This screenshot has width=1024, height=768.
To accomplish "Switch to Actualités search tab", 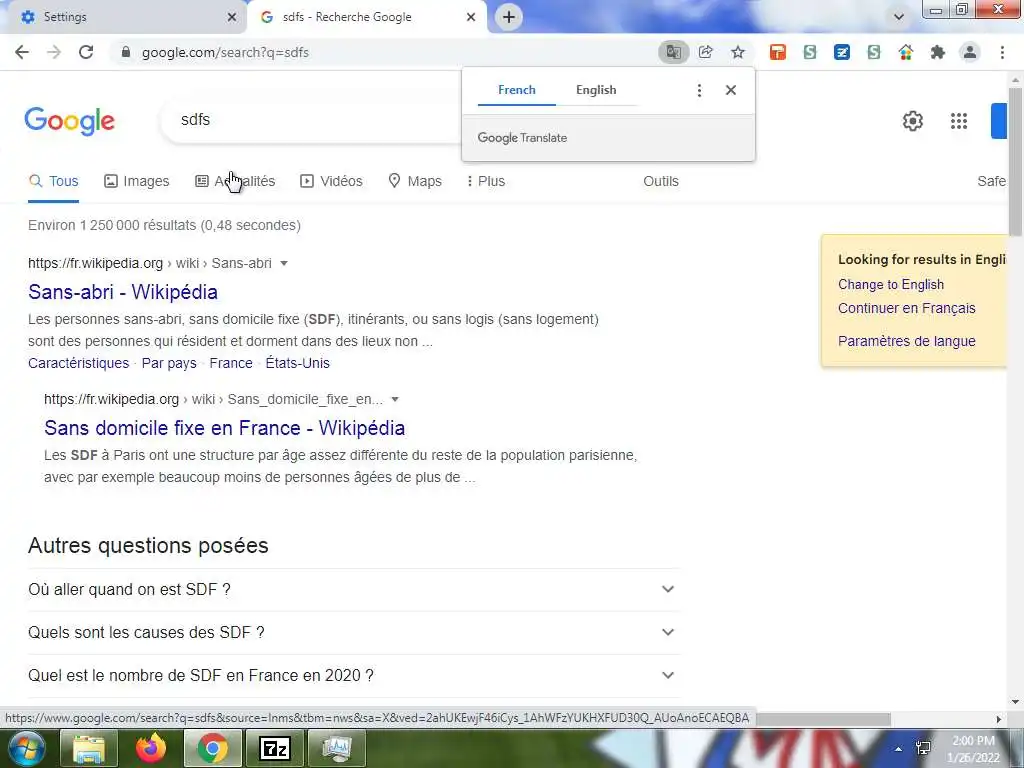I will 235,182.
